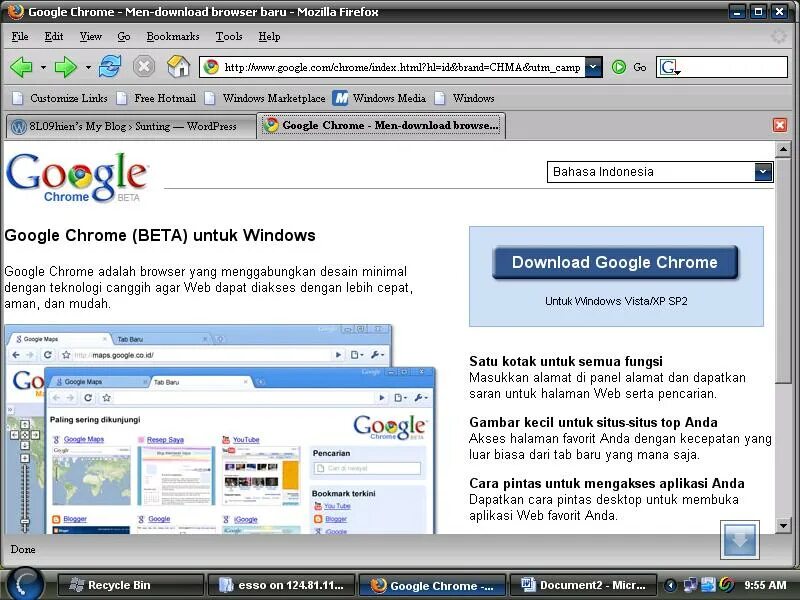The image size is (800, 600).
Task: Switch to Google Chrome Firefox taskbar button
Action: 432,585
